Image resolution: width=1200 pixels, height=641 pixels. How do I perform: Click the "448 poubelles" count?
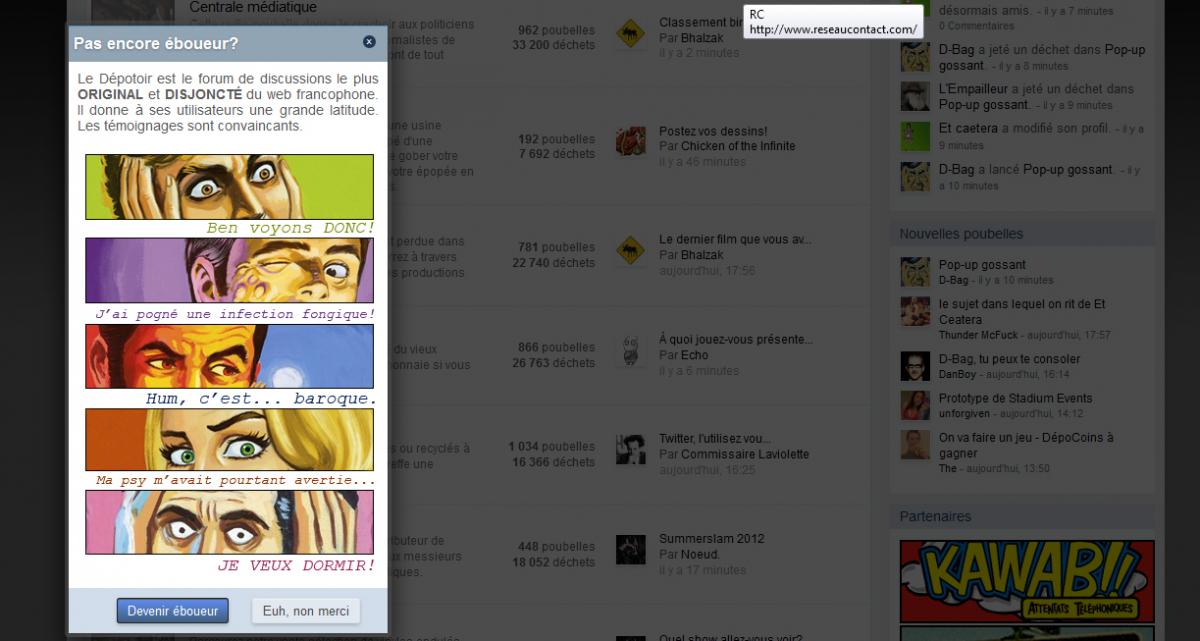[x=556, y=546]
